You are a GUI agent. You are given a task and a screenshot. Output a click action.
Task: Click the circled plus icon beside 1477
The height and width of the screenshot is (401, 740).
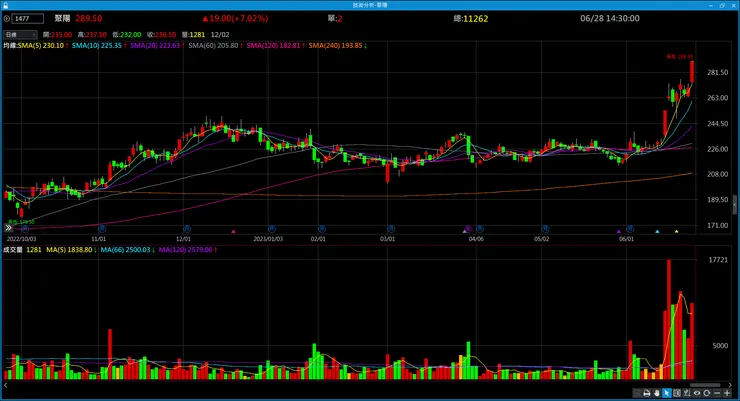click(x=7, y=19)
